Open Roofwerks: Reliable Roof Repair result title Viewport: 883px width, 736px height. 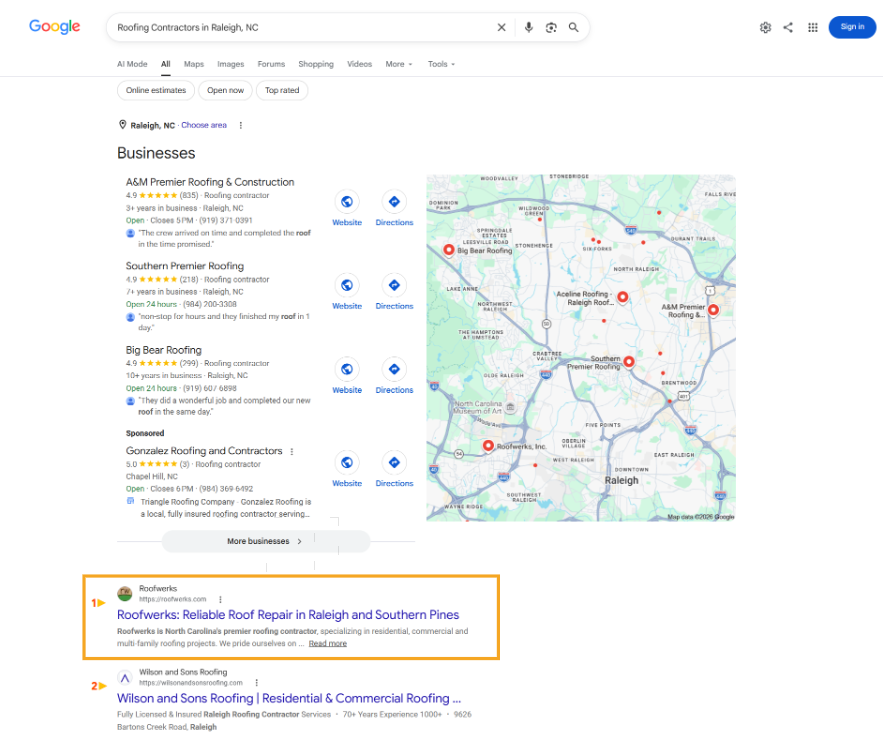(288, 615)
